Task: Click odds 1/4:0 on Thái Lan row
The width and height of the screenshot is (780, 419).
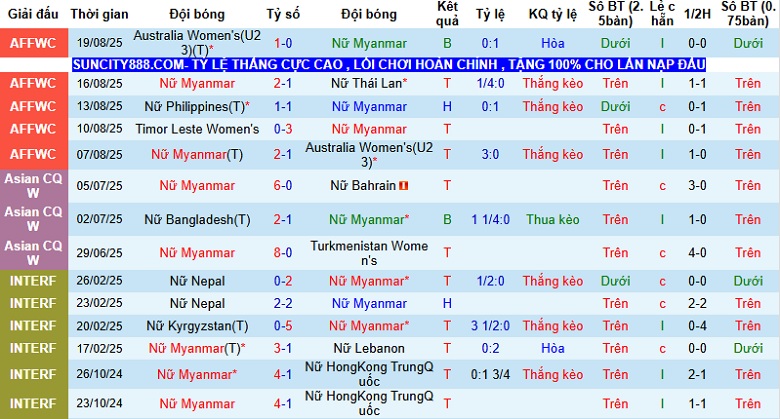Action: point(490,83)
